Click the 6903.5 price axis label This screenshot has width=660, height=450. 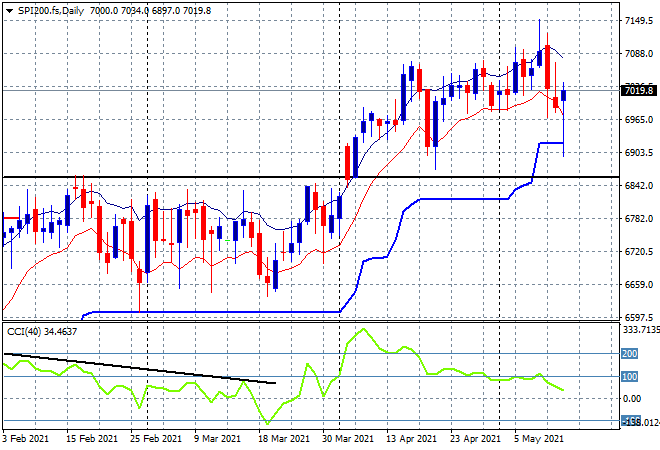coord(639,153)
